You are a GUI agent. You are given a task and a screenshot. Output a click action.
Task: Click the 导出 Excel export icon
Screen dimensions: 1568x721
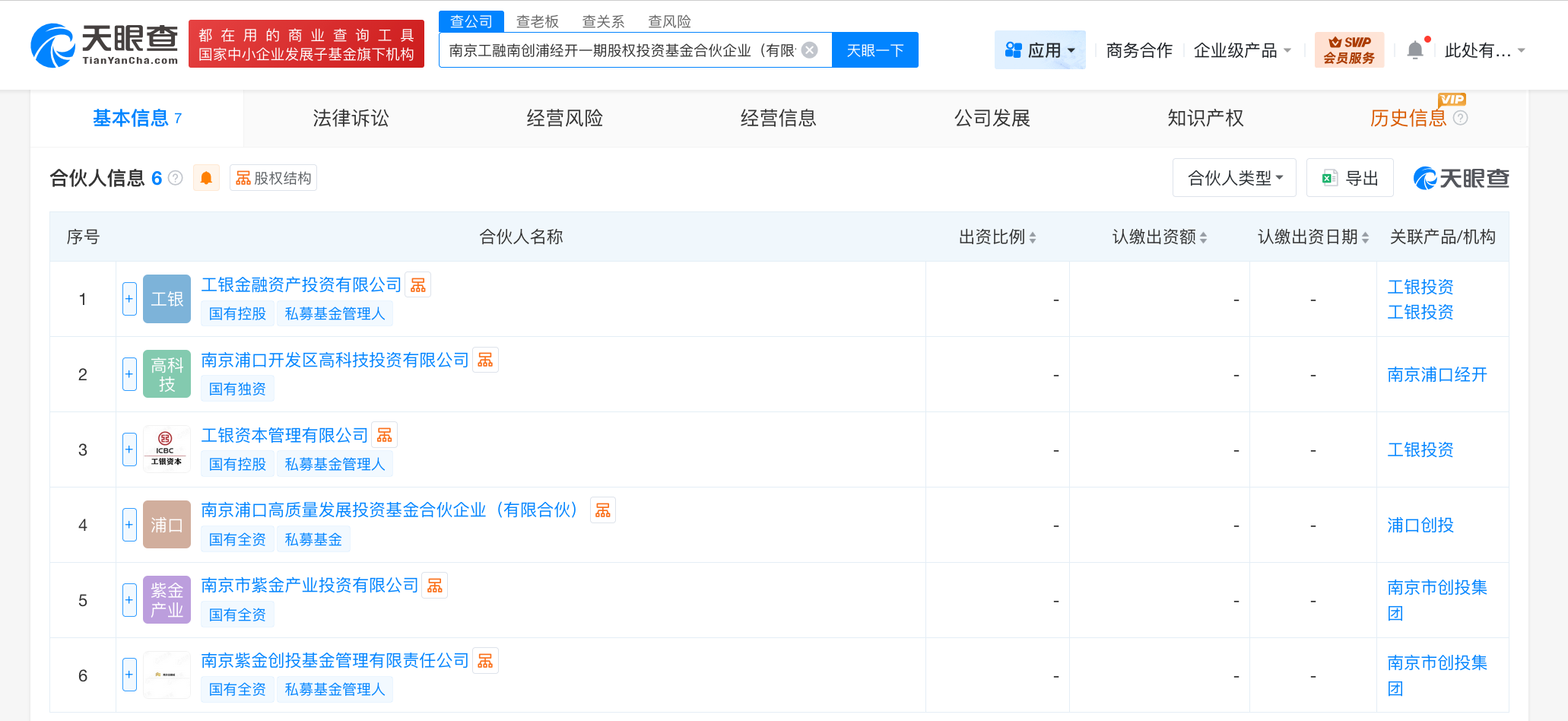click(x=1329, y=177)
